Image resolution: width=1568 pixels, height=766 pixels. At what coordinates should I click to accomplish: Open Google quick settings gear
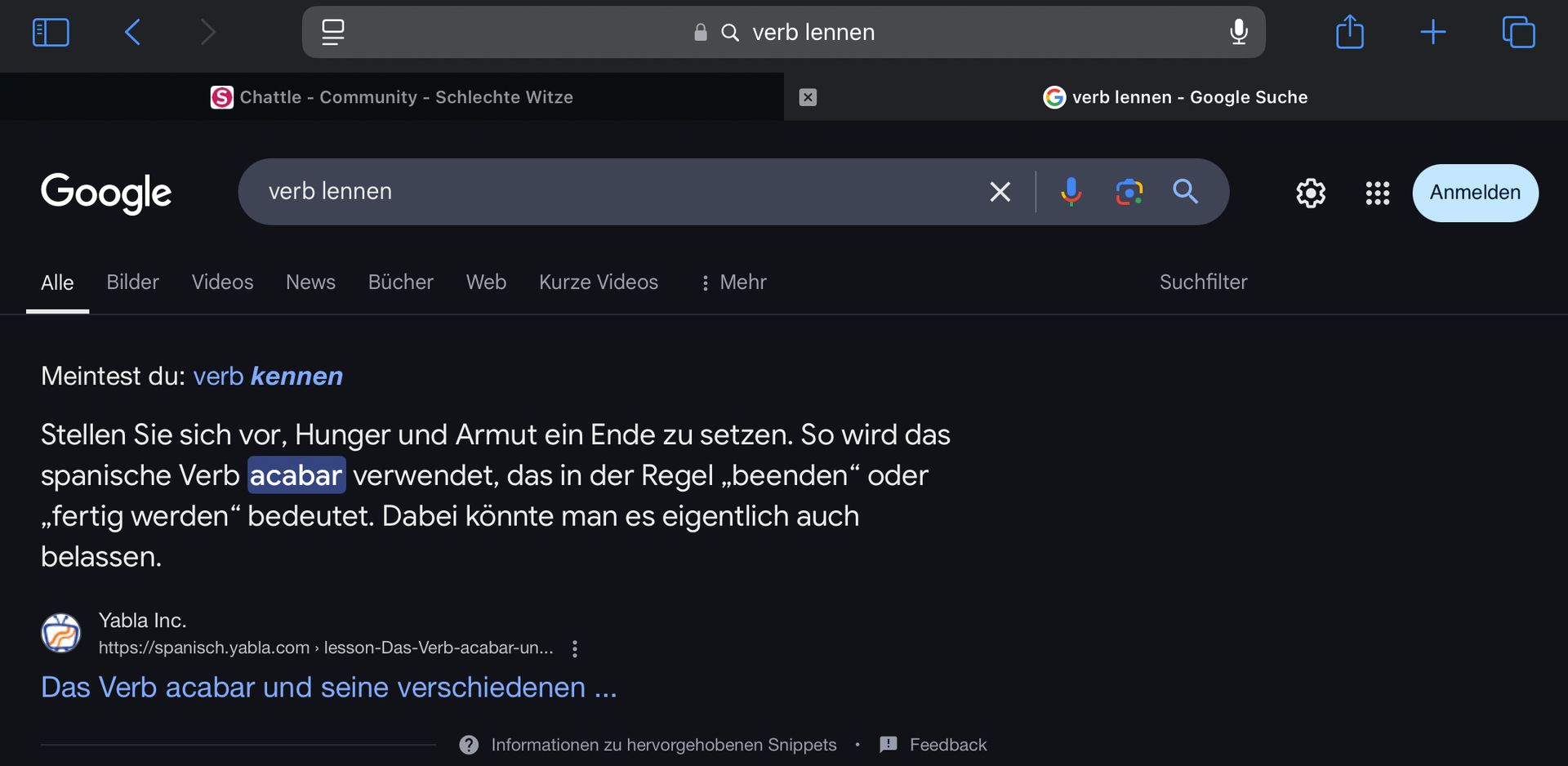click(x=1311, y=193)
